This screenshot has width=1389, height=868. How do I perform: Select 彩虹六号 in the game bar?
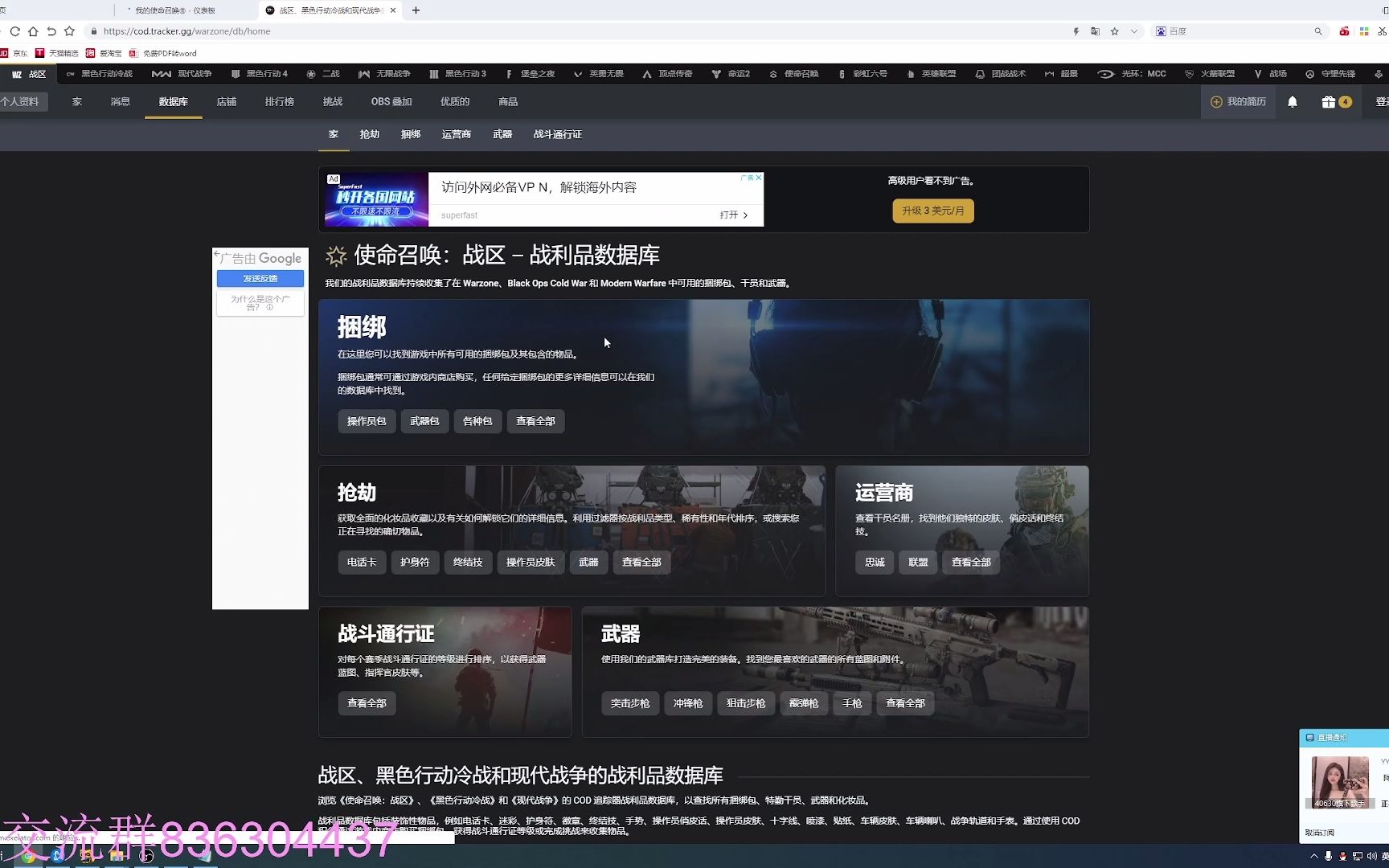[x=862, y=74]
